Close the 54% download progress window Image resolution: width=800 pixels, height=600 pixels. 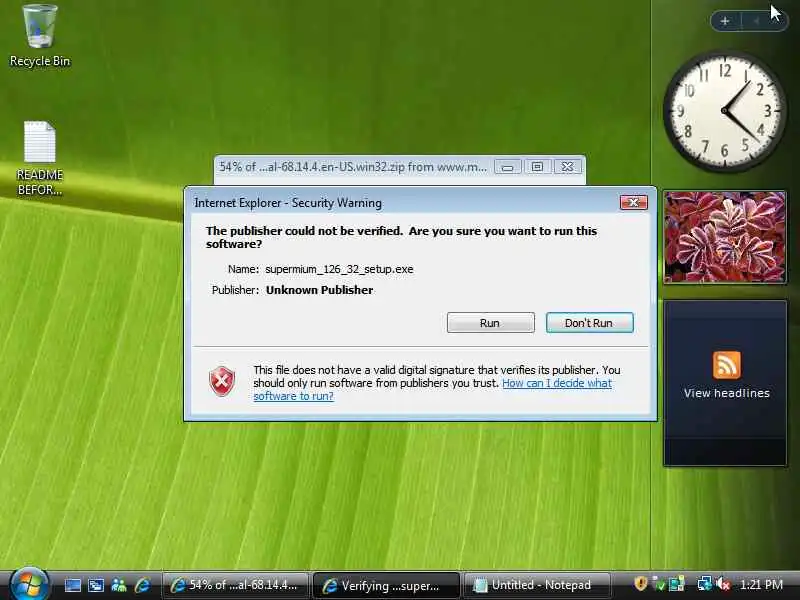567,167
